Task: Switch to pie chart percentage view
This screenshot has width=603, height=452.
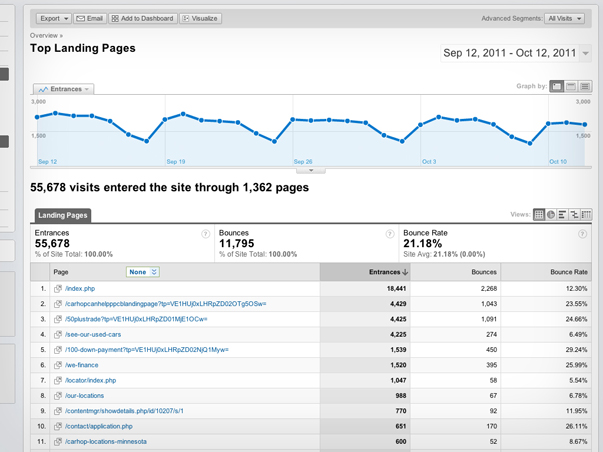Action: point(551,215)
